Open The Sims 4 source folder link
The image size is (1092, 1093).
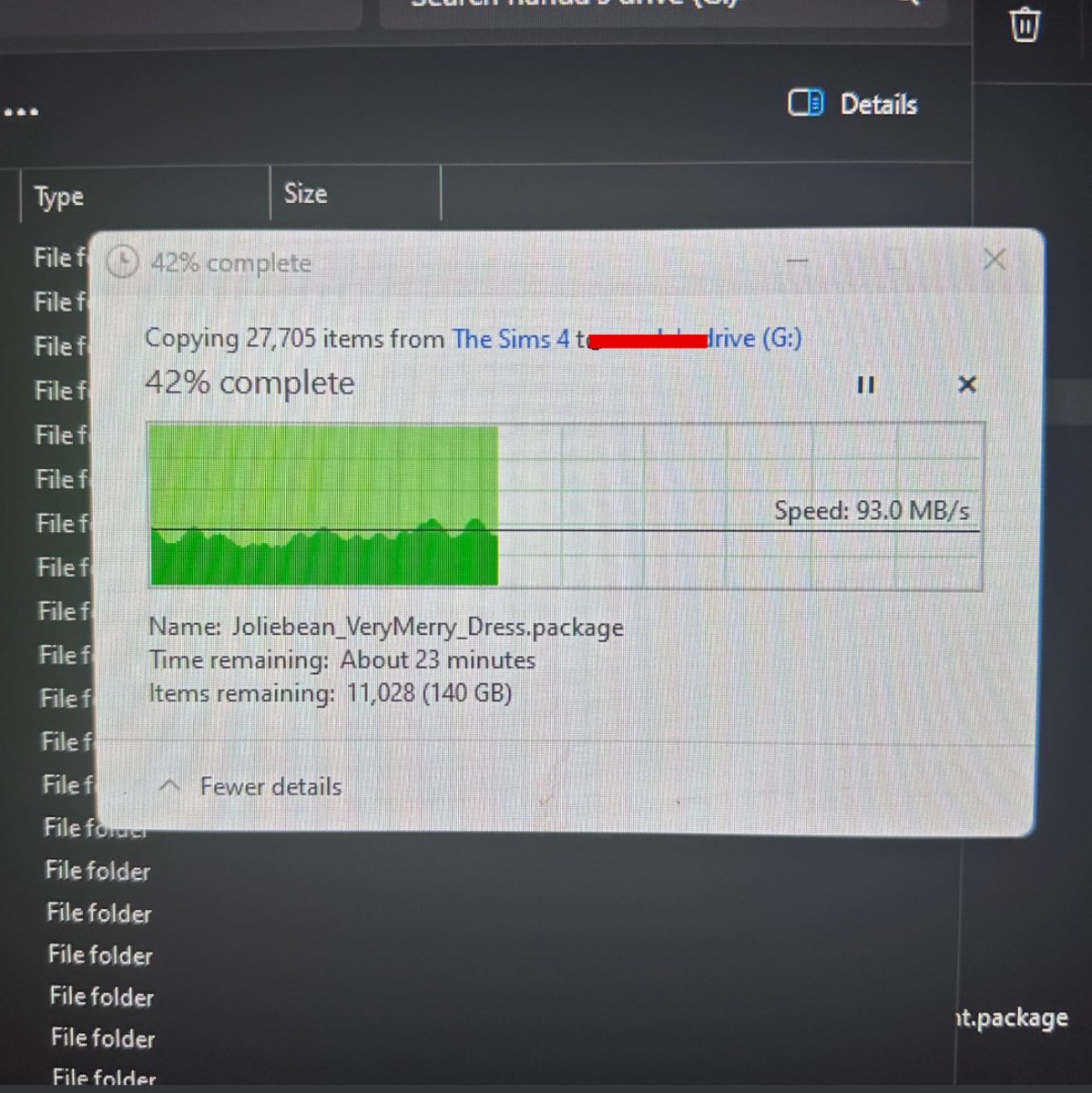511,339
